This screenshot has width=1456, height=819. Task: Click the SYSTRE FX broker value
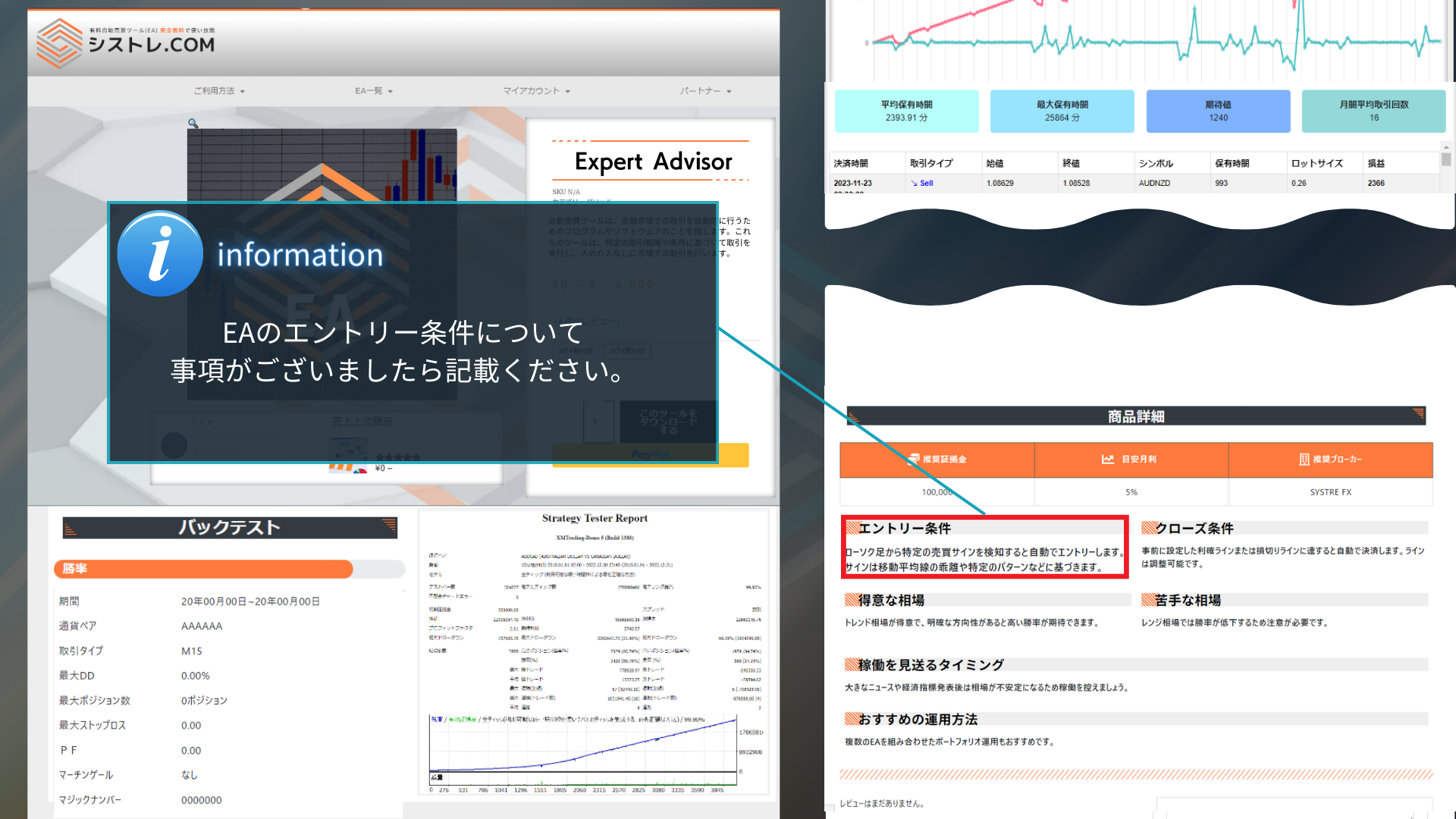[x=1331, y=492]
